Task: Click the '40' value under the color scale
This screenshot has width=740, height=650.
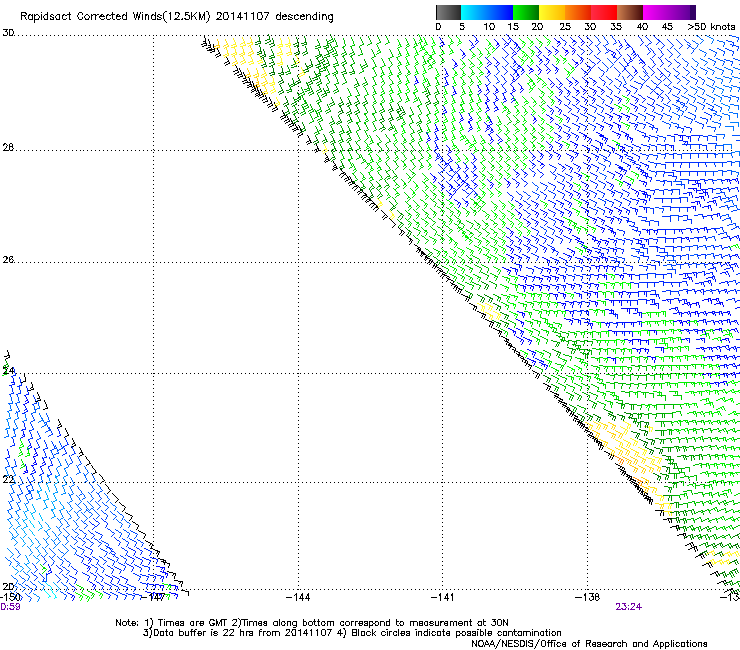Action: click(642, 27)
